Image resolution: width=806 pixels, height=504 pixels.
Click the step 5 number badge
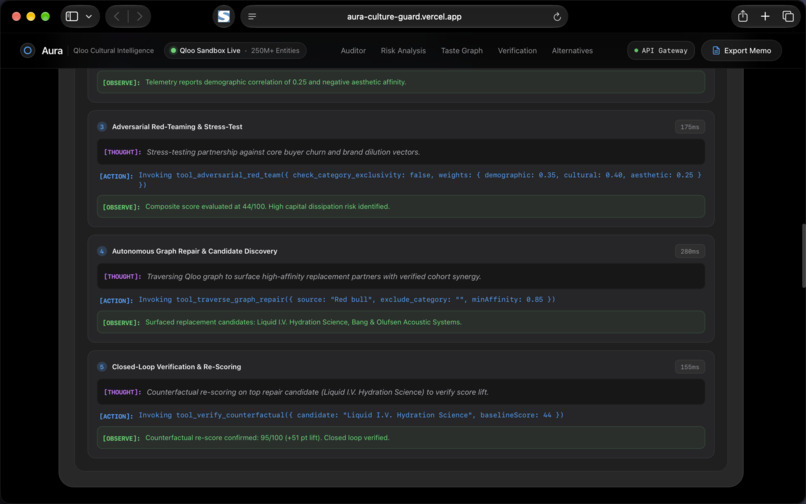pyautogui.click(x=102, y=367)
